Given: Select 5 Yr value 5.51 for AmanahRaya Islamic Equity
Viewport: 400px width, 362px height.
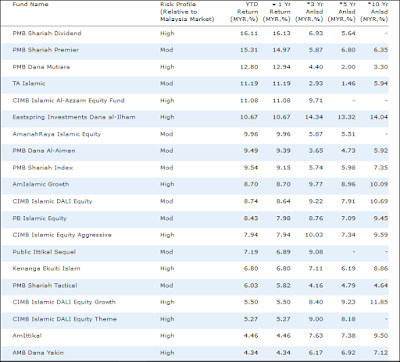Looking at the screenshot, I should click(348, 134).
